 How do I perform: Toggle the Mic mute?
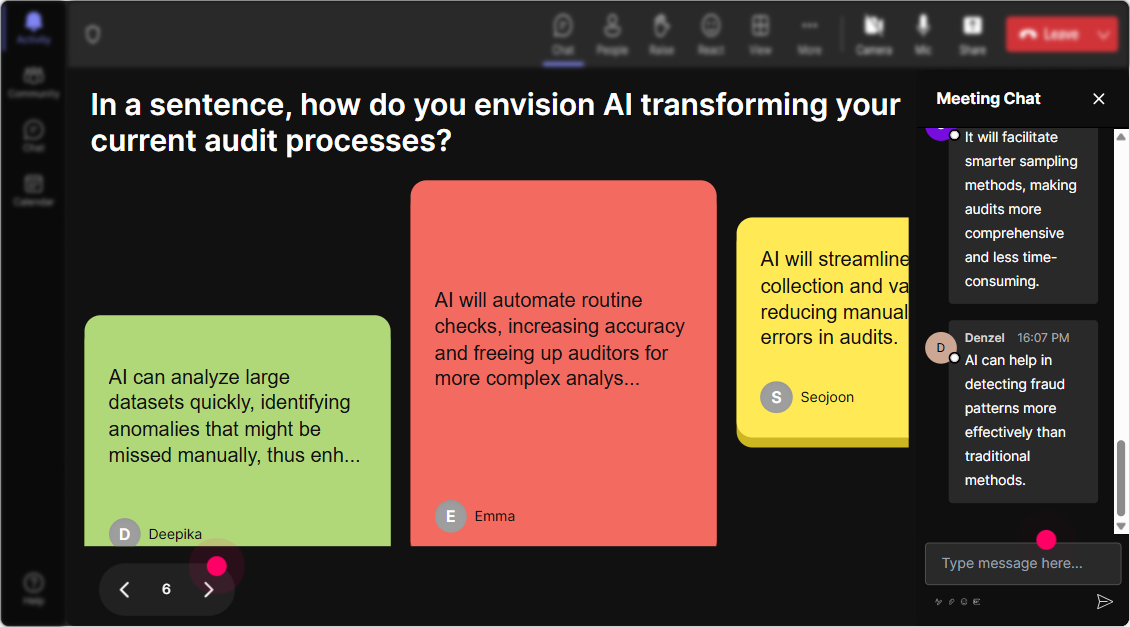point(923,34)
